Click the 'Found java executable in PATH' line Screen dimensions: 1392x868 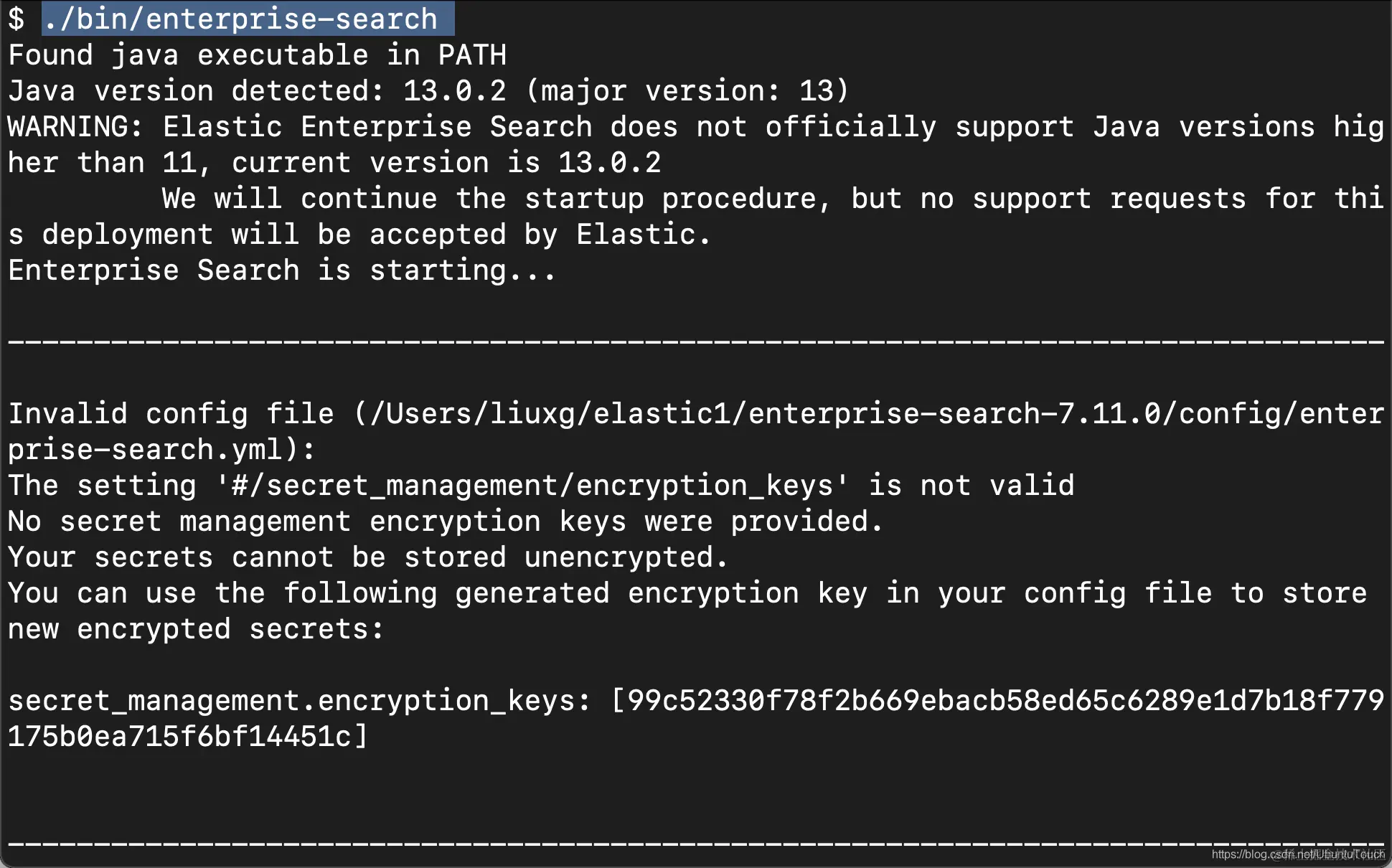pos(258,55)
